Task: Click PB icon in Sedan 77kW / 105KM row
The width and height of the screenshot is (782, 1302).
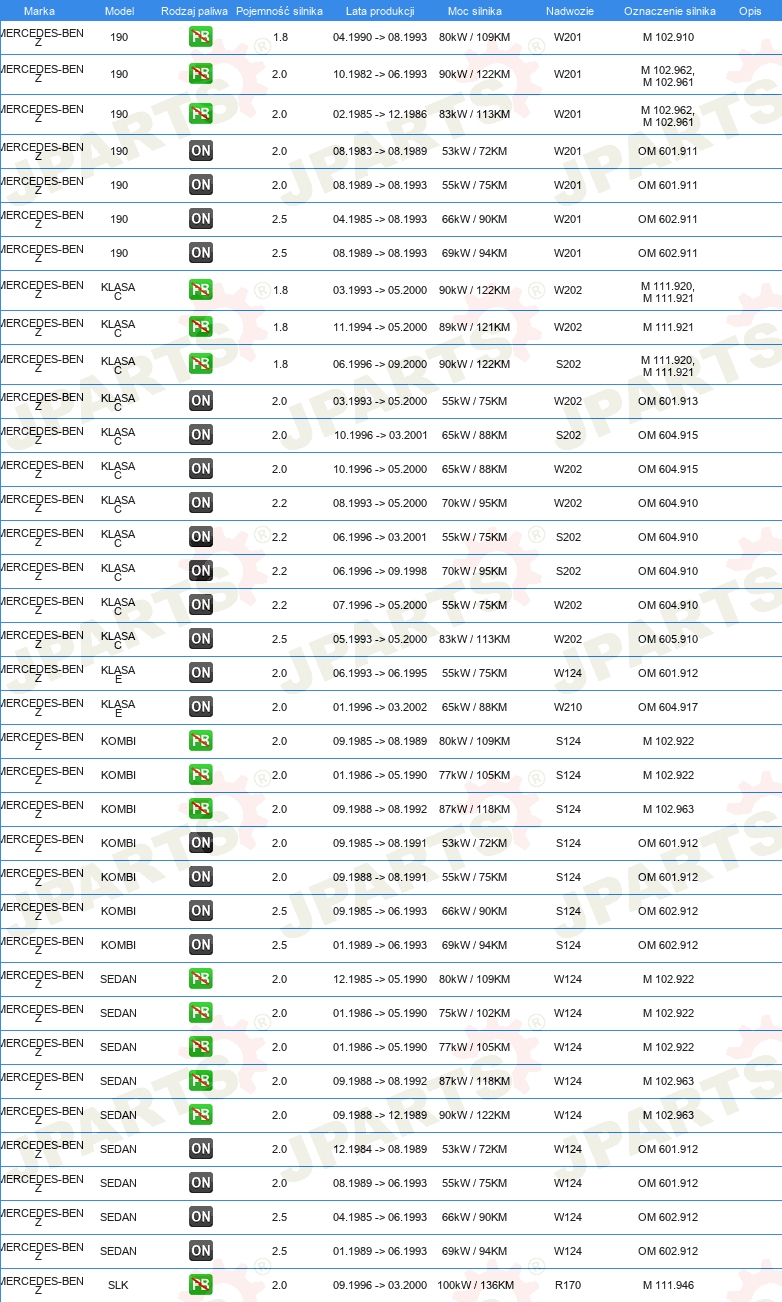Action: pos(201,1048)
